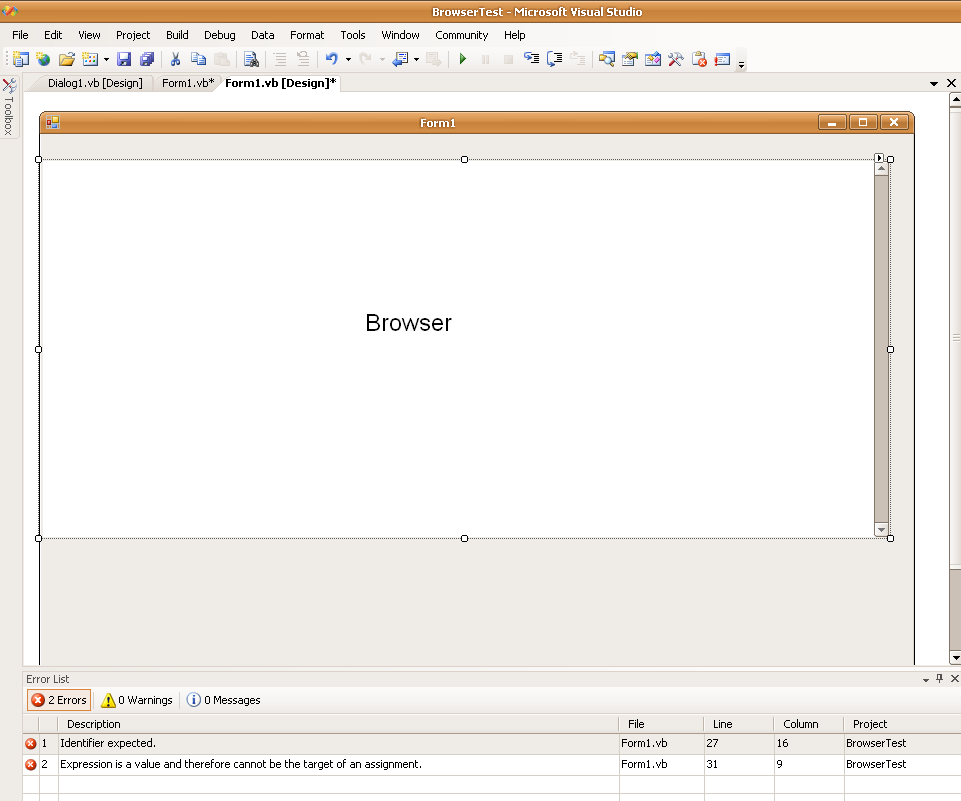This screenshot has width=961, height=801.
Task: Click the New Project toolbar icon
Action: pyautogui.click(x=20, y=59)
